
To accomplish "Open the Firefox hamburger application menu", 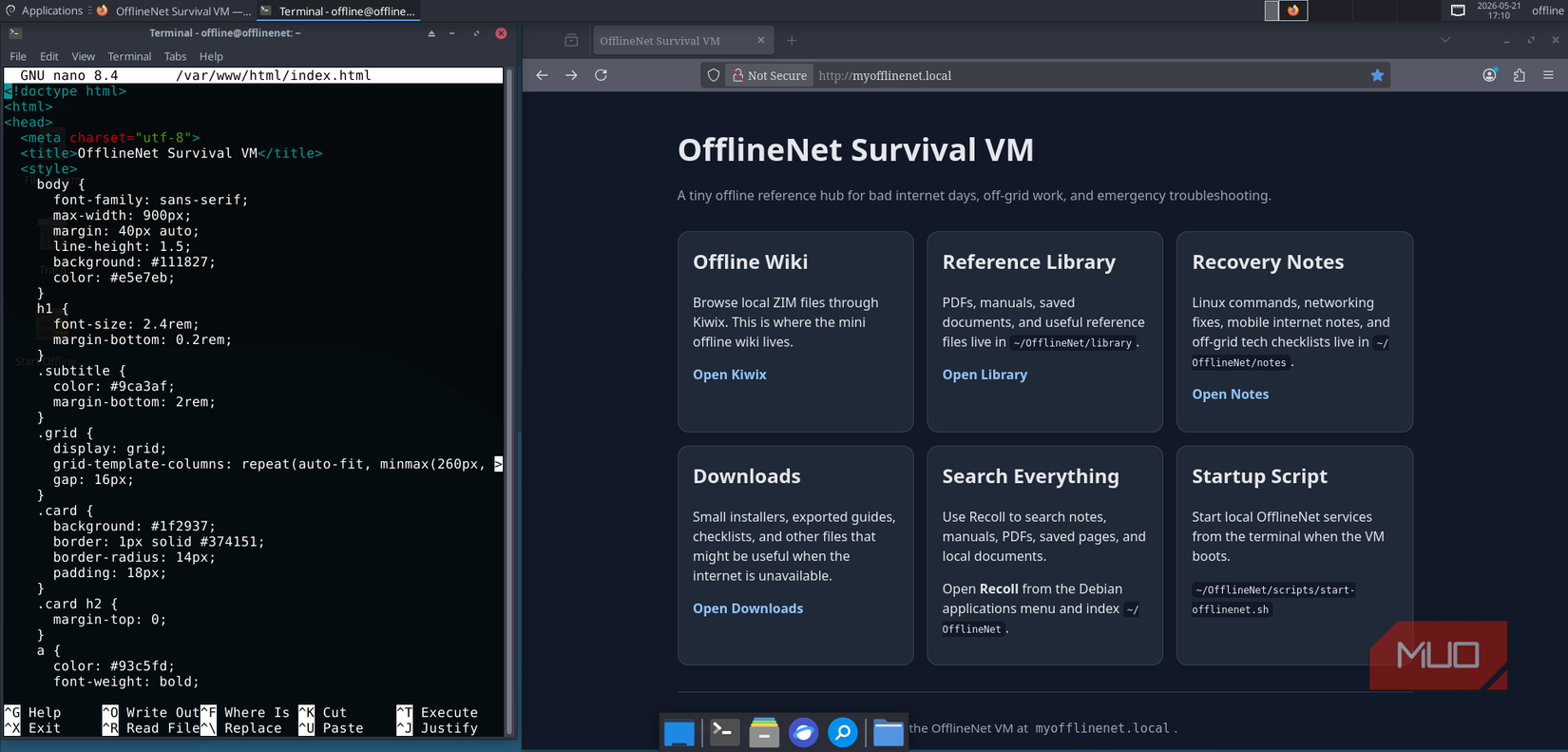I will coord(1548,75).
